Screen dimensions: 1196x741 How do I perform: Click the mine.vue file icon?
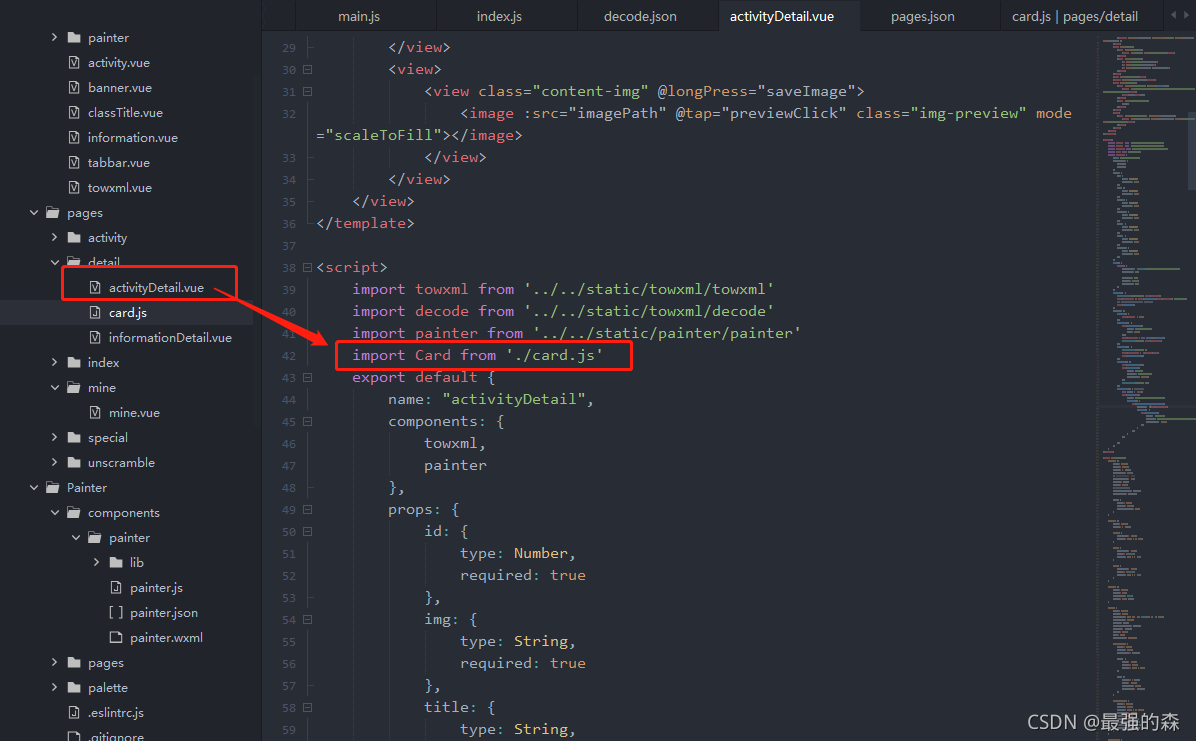[x=95, y=413]
